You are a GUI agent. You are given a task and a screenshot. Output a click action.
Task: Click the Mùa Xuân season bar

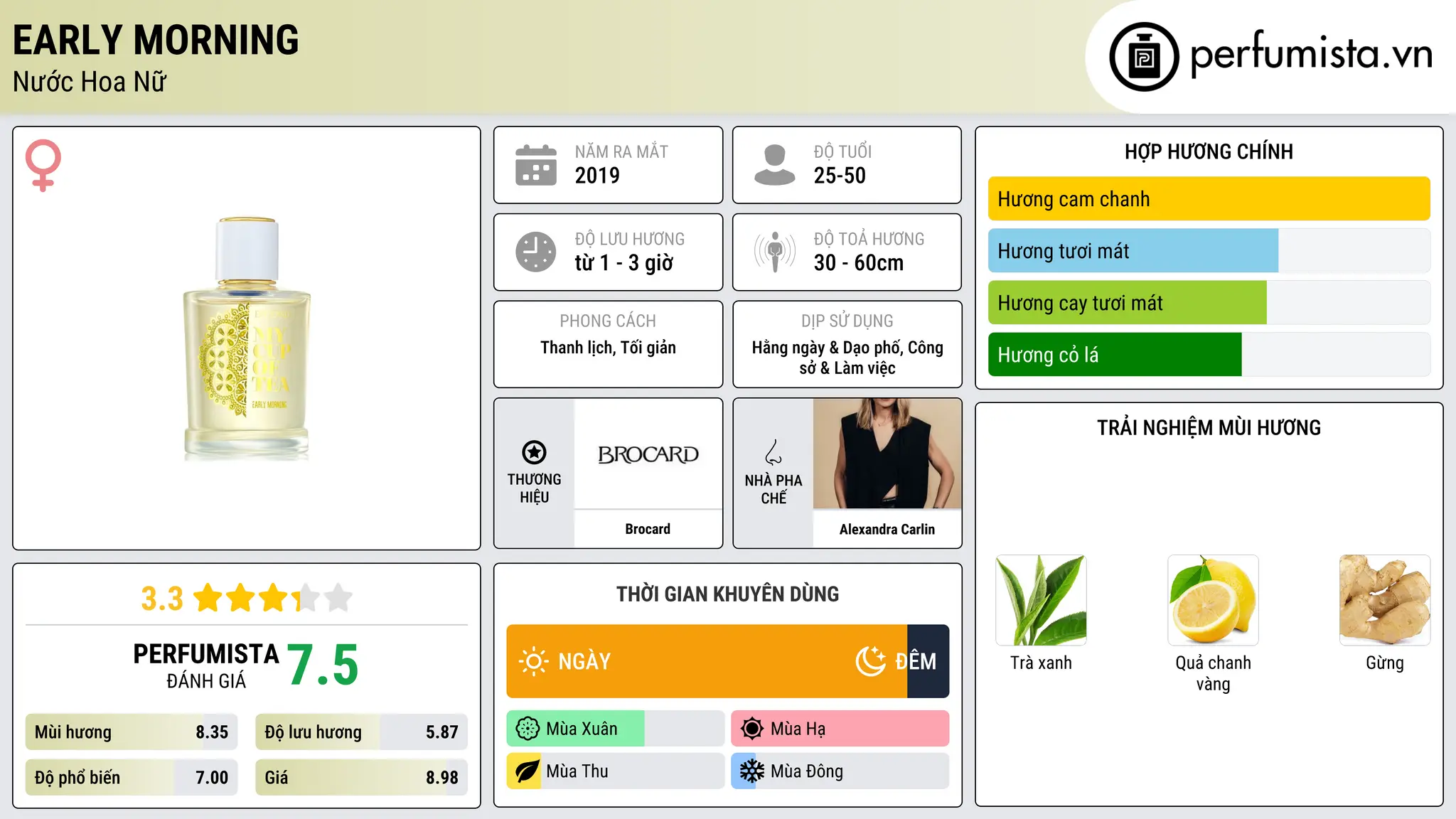[x=616, y=729]
